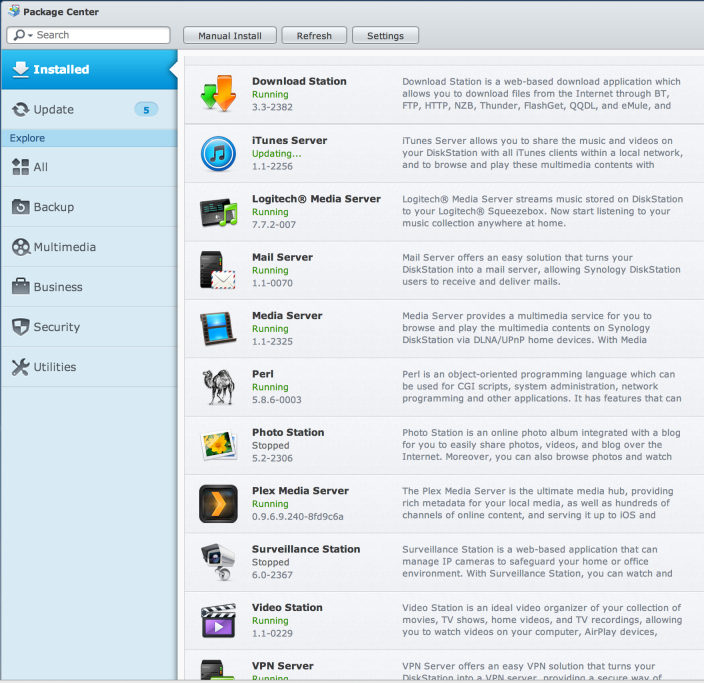Select the Plex Media Server title
704x683 pixels.
coord(300,491)
